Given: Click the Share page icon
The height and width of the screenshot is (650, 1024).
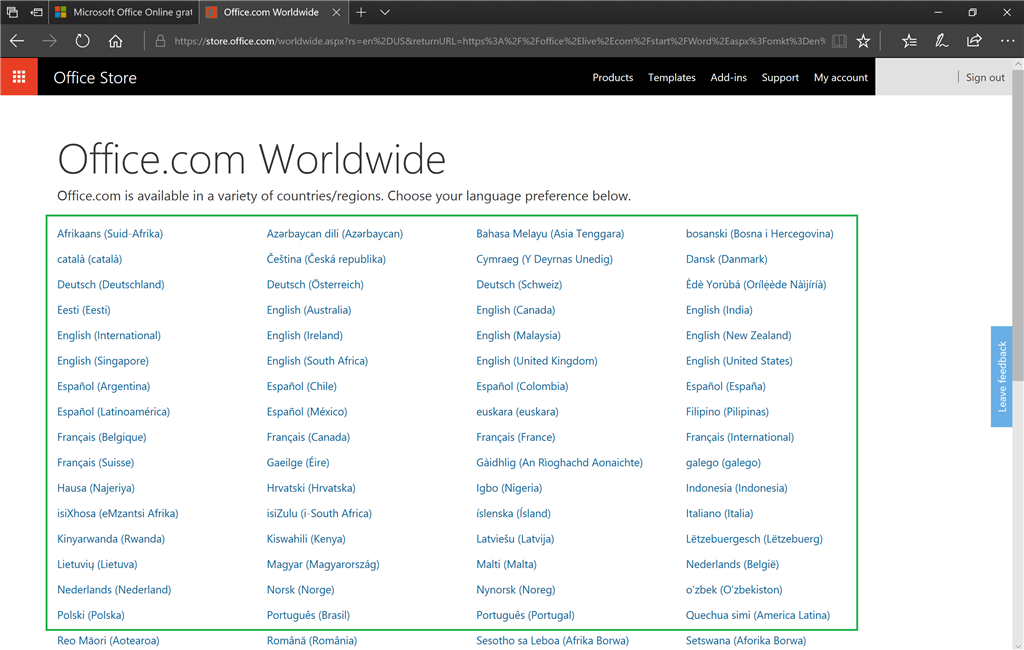Looking at the screenshot, I should pyautogui.click(x=974, y=41).
